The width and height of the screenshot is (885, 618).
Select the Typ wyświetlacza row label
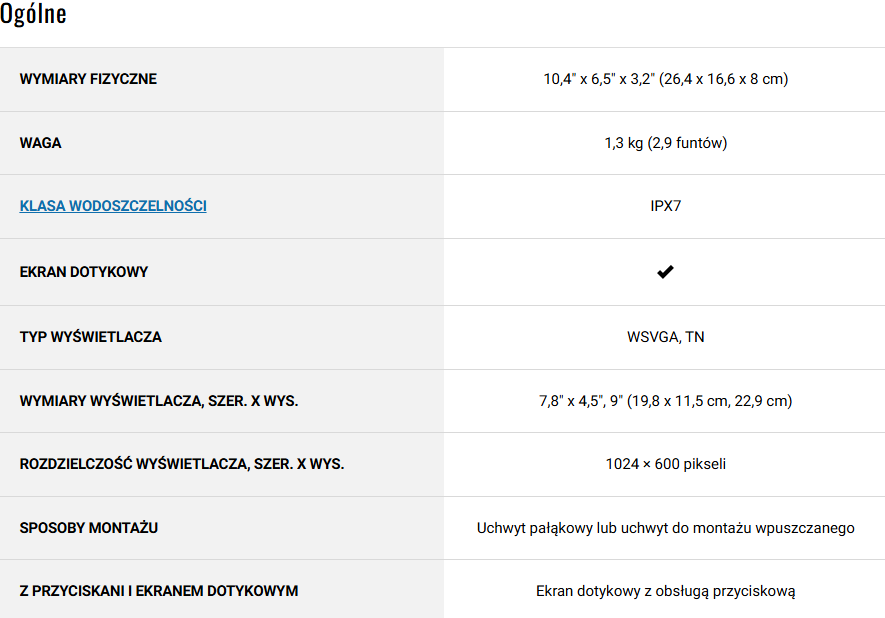click(x=90, y=337)
